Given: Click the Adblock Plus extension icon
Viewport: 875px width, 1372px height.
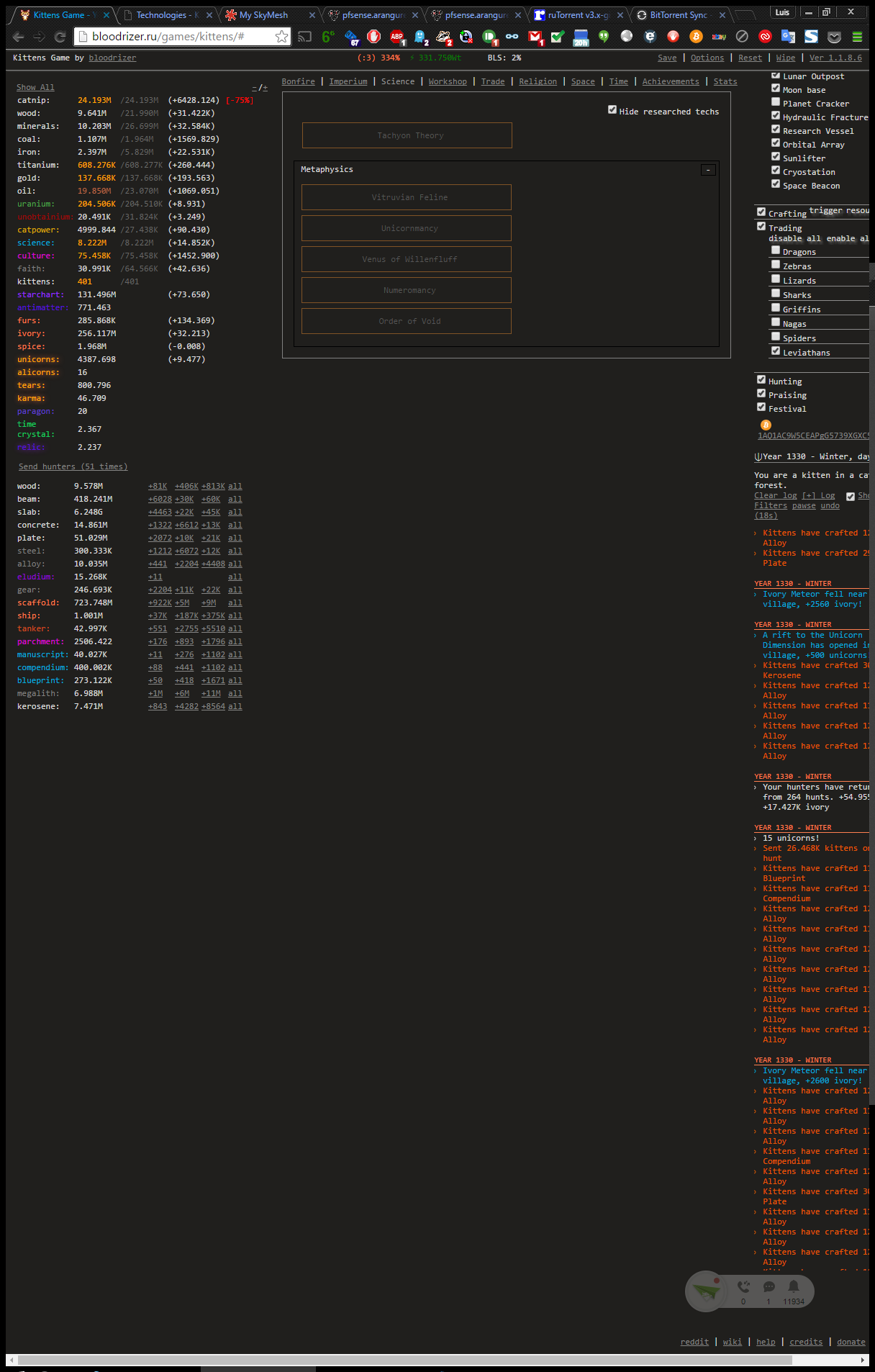Looking at the screenshot, I should 396,37.
